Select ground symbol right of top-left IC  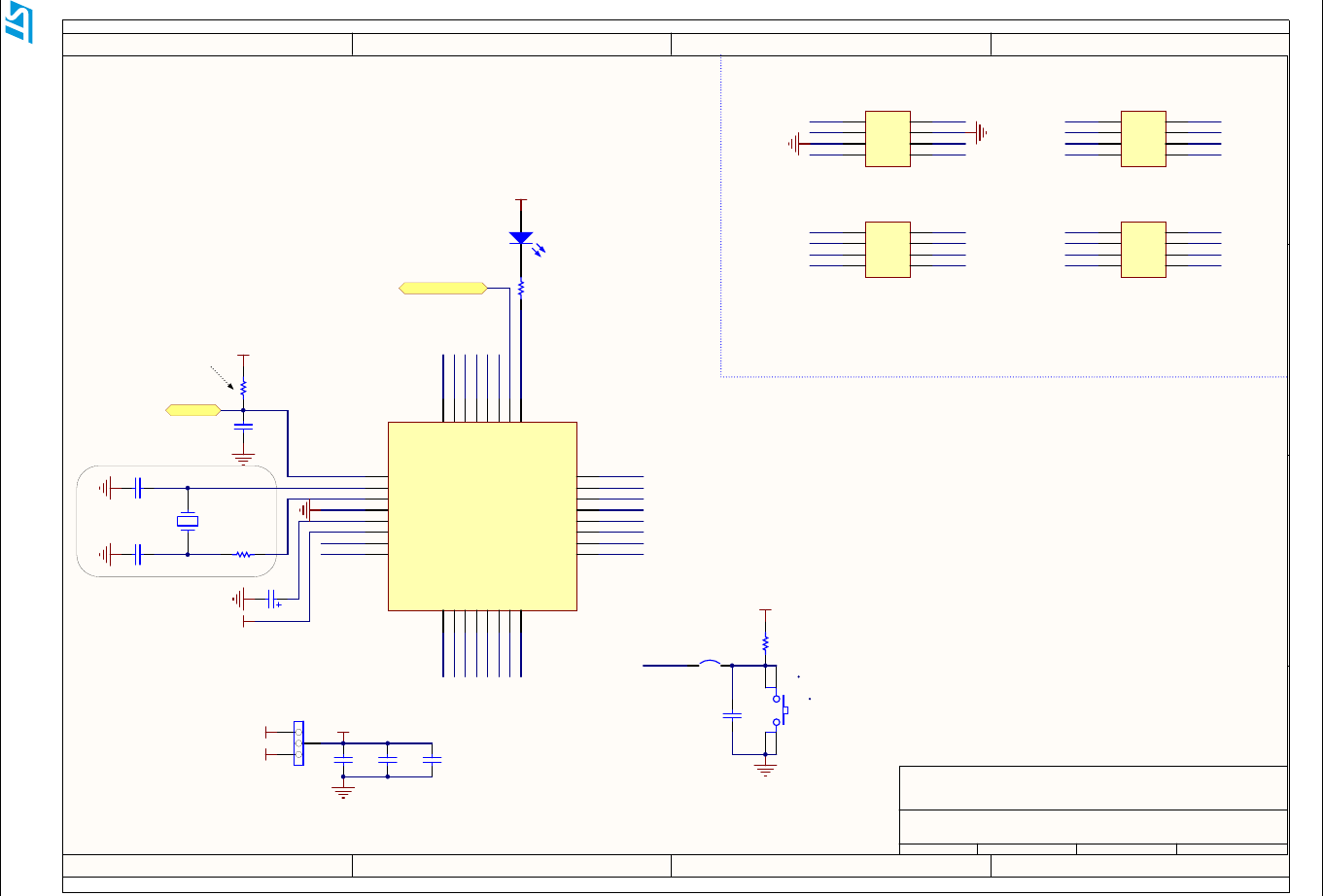[x=982, y=133]
